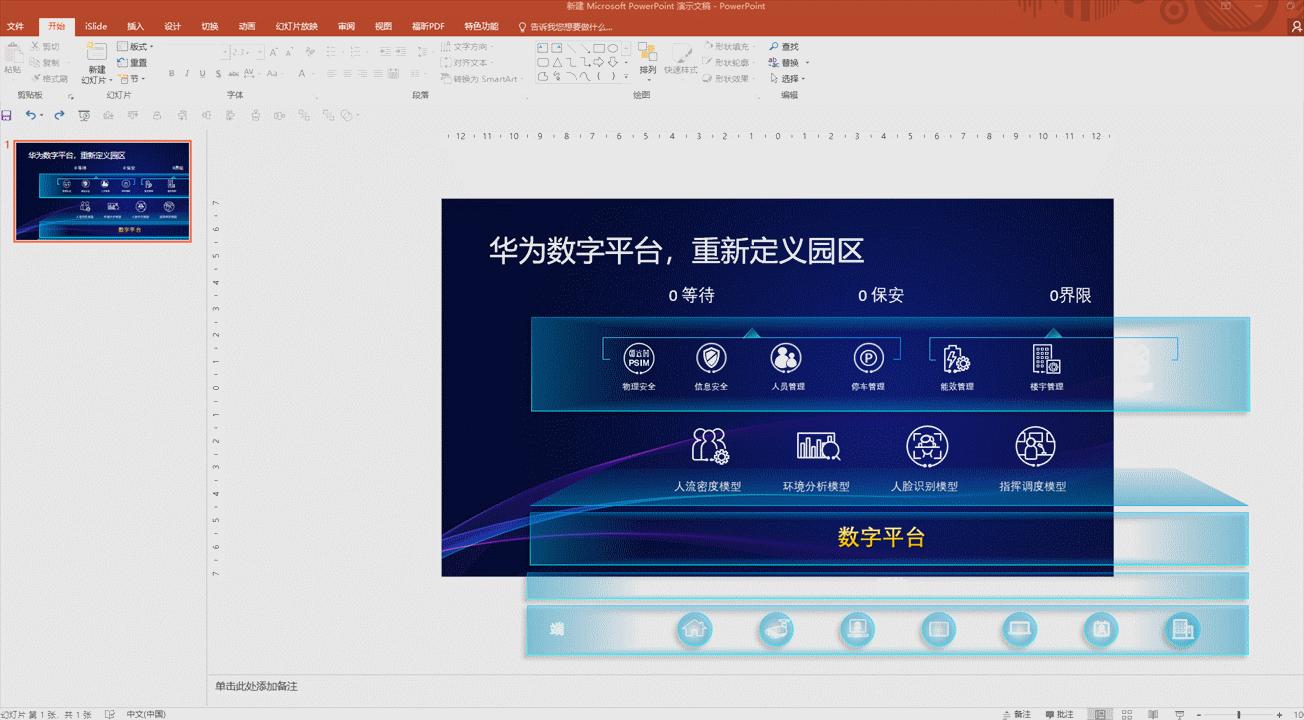This screenshot has width=1304, height=720.
Task: Apply italic formatting from the ribbon
Action: [x=187, y=73]
